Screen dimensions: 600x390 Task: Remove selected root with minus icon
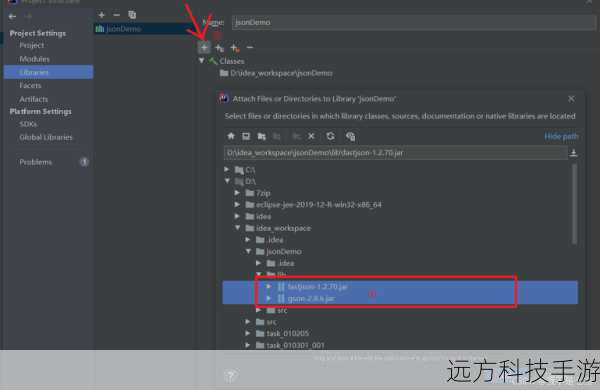(250, 47)
